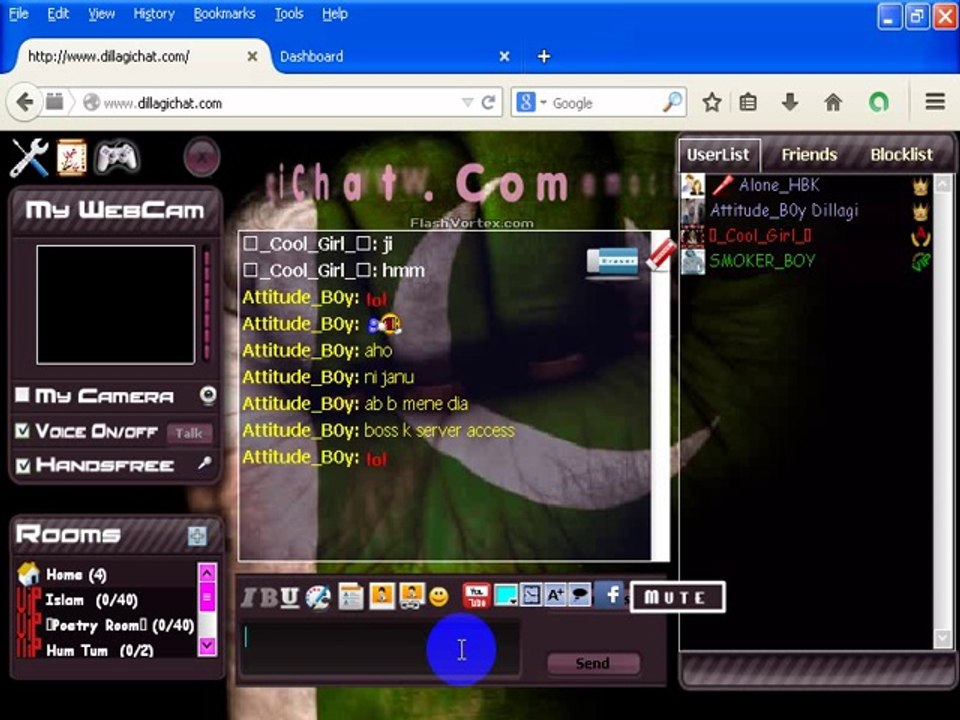This screenshot has width=960, height=720.
Task: Open the Edit menu
Action: [x=58, y=13]
